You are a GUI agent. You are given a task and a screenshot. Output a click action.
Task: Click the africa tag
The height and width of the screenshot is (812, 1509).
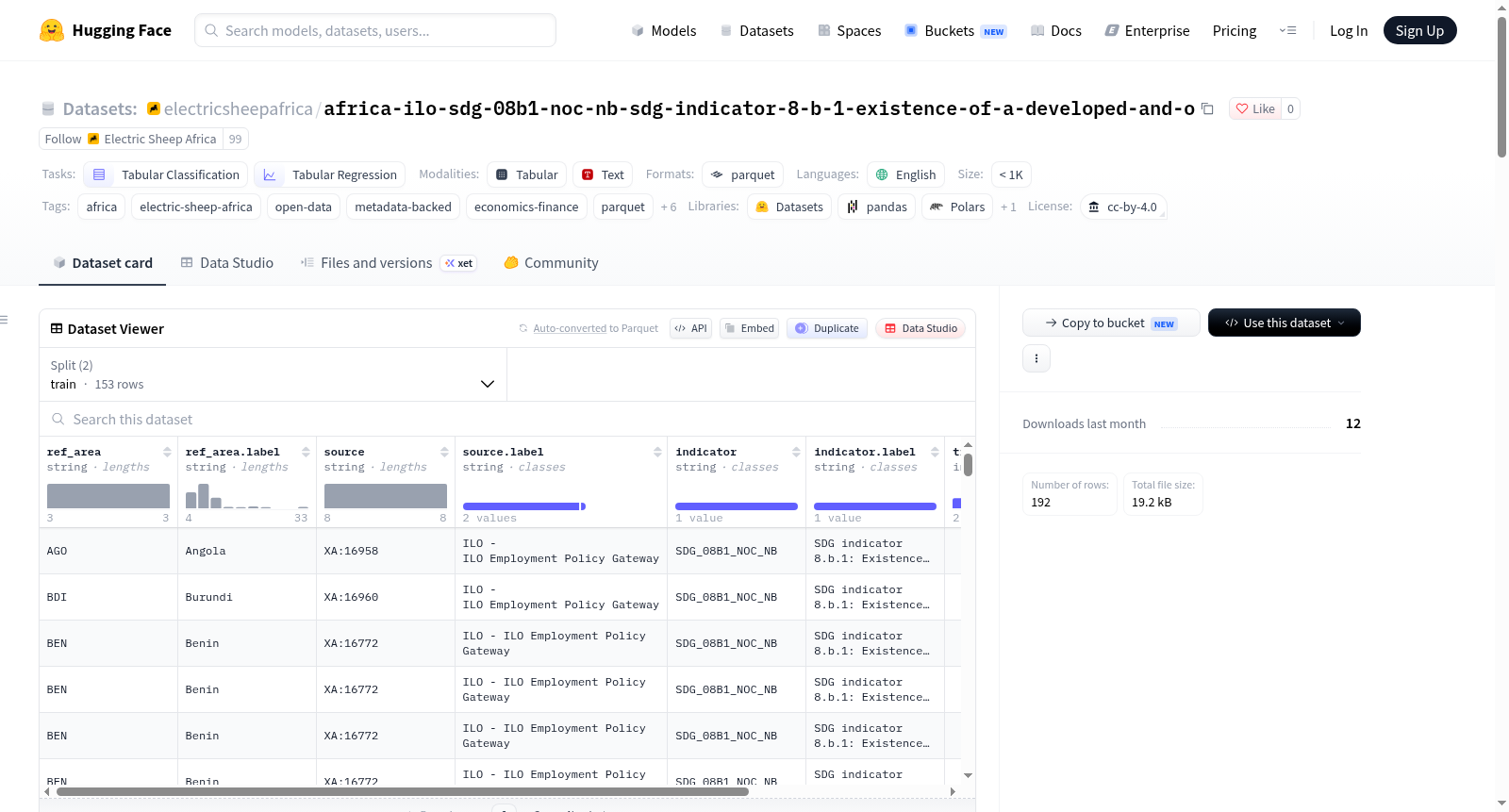pyautogui.click(x=102, y=207)
